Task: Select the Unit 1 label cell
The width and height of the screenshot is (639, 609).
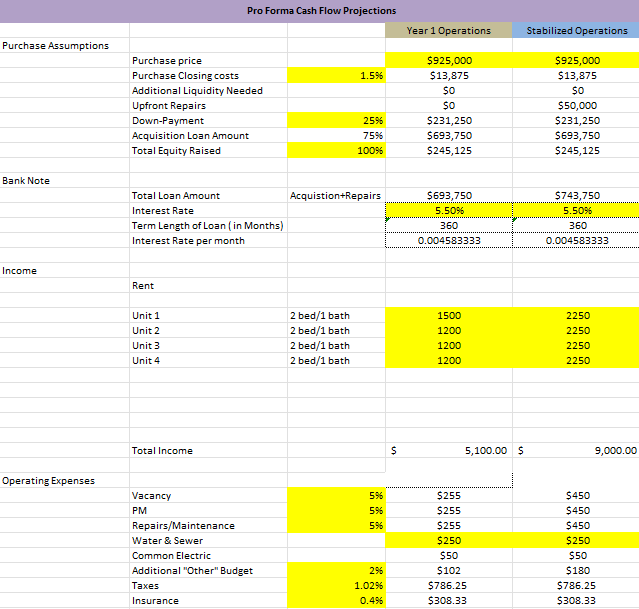Action: click(208, 316)
